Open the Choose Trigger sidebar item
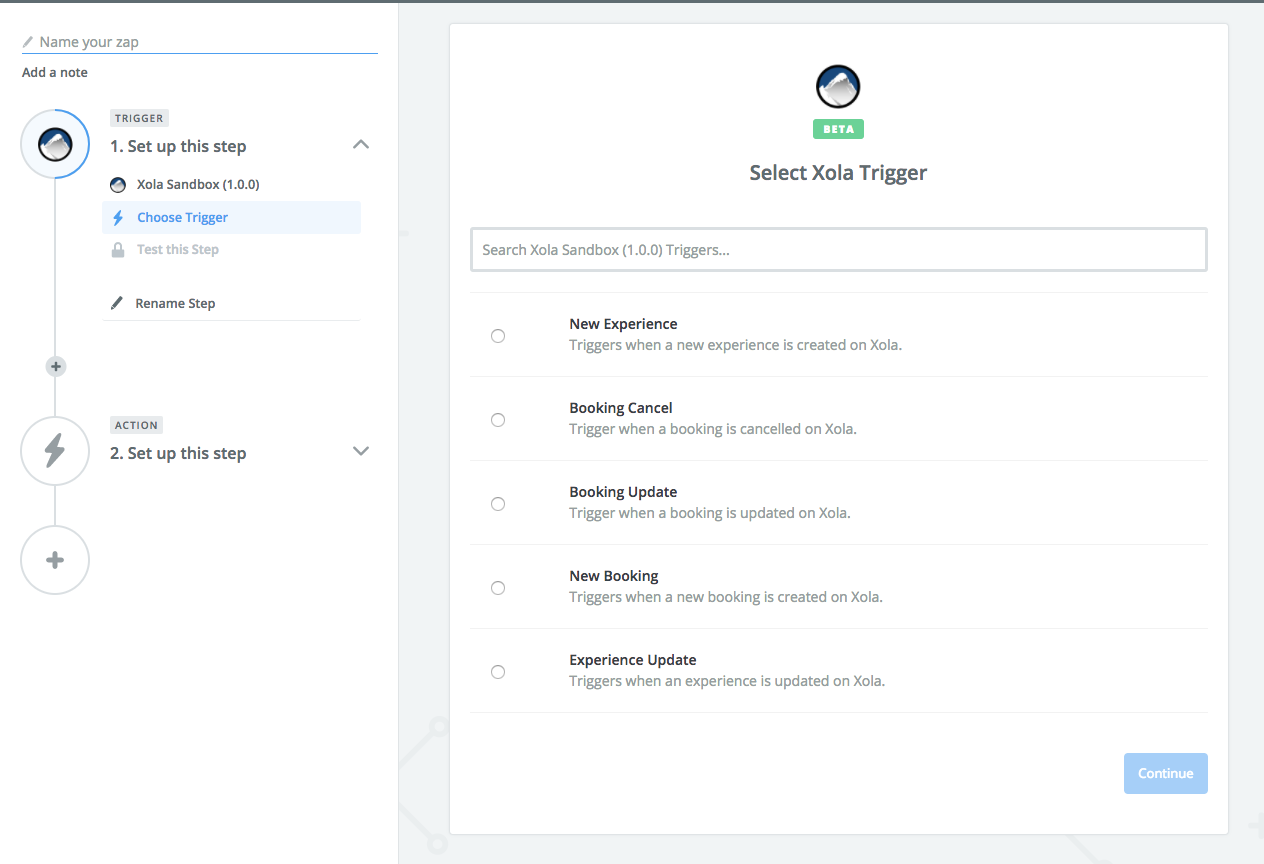 click(x=231, y=217)
